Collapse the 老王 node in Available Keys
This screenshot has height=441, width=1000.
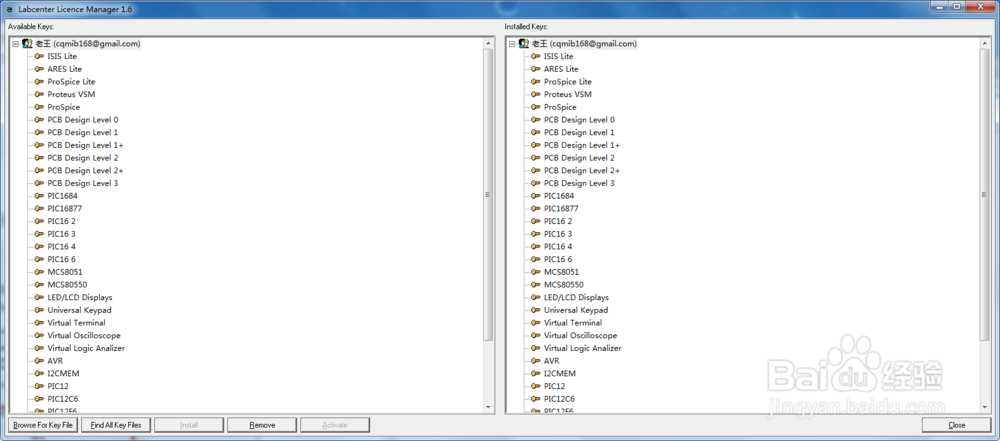(x=15, y=44)
